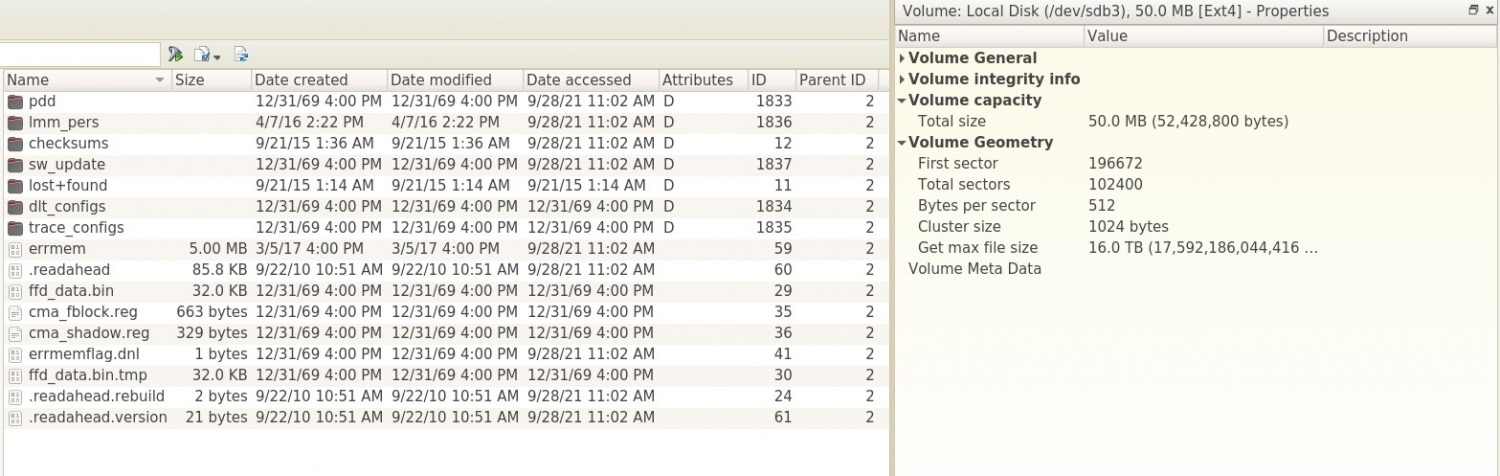This screenshot has width=1500, height=476.
Task: Click the Parent ID column header
Action: (x=836, y=80)
